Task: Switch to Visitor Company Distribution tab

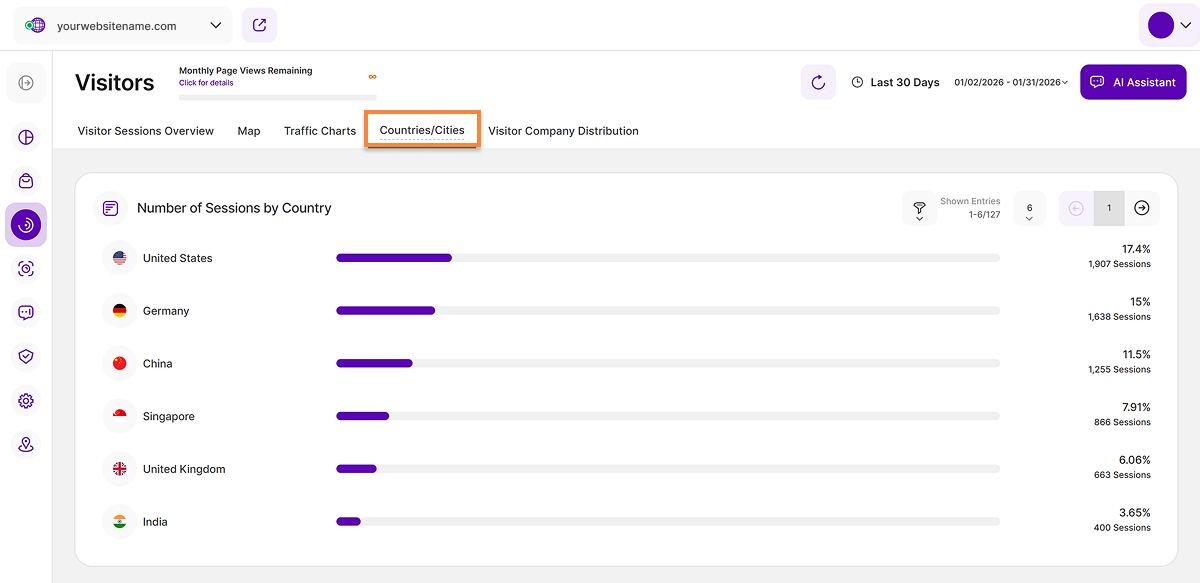Action: (563, 131)
